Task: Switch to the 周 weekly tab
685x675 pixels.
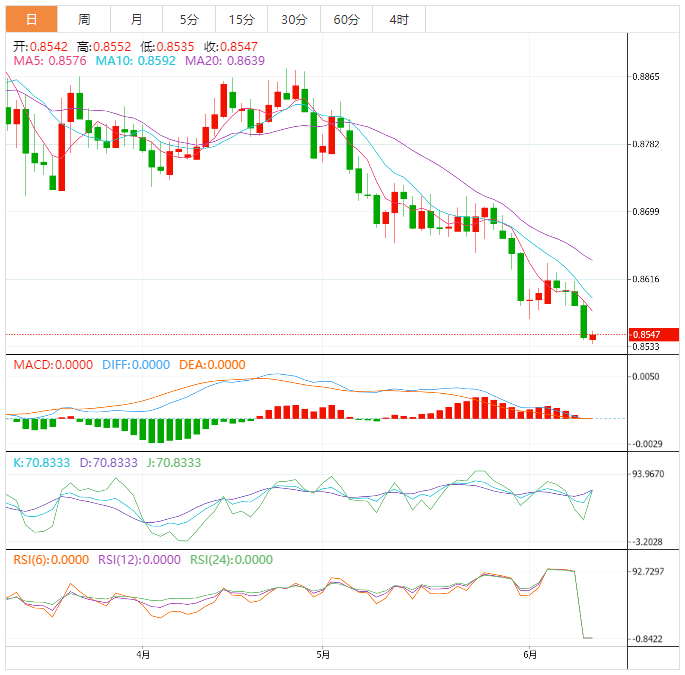Action: (84, 19)
